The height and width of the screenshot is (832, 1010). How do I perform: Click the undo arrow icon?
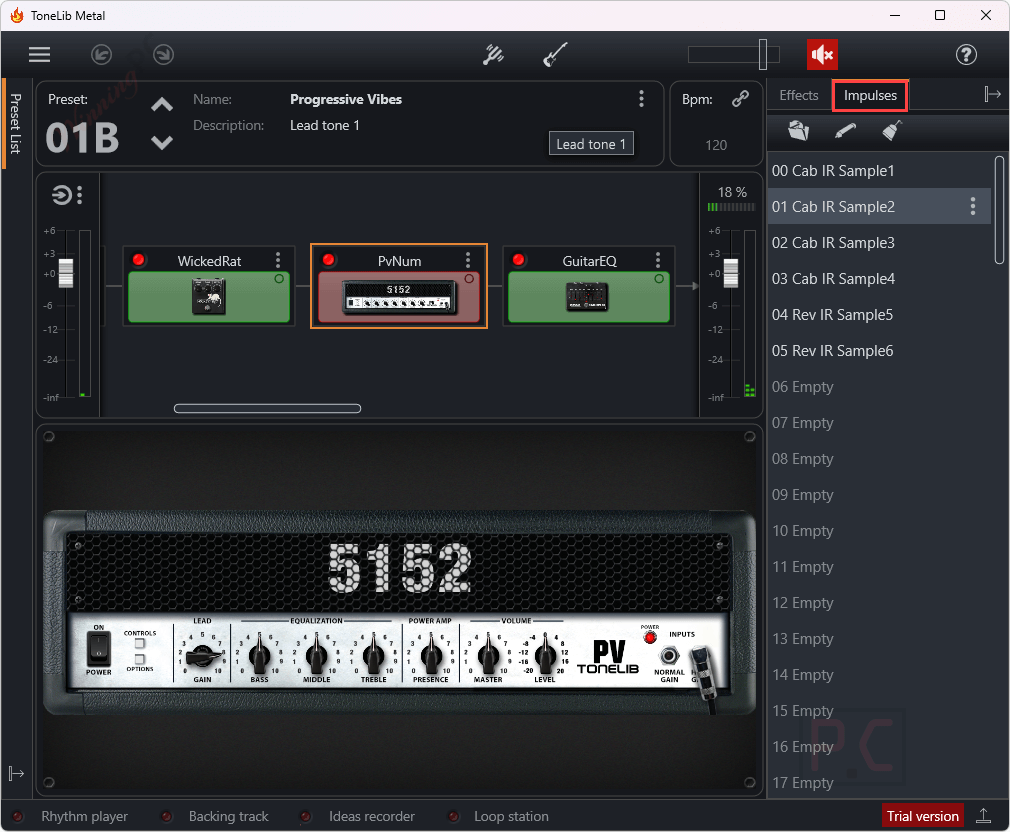click(x=101, y=55)
